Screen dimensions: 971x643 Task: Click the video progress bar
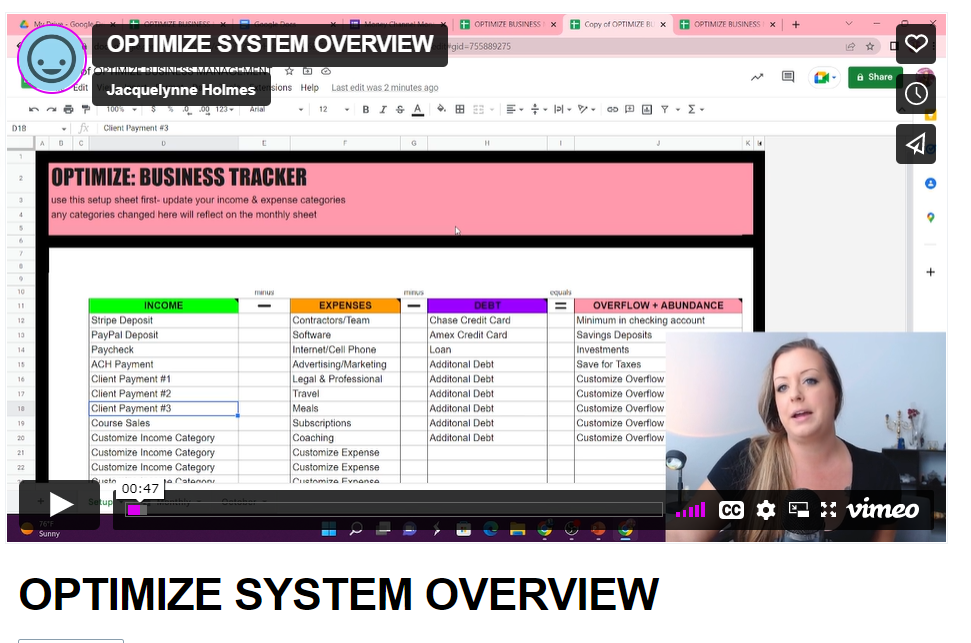point(400,510)
